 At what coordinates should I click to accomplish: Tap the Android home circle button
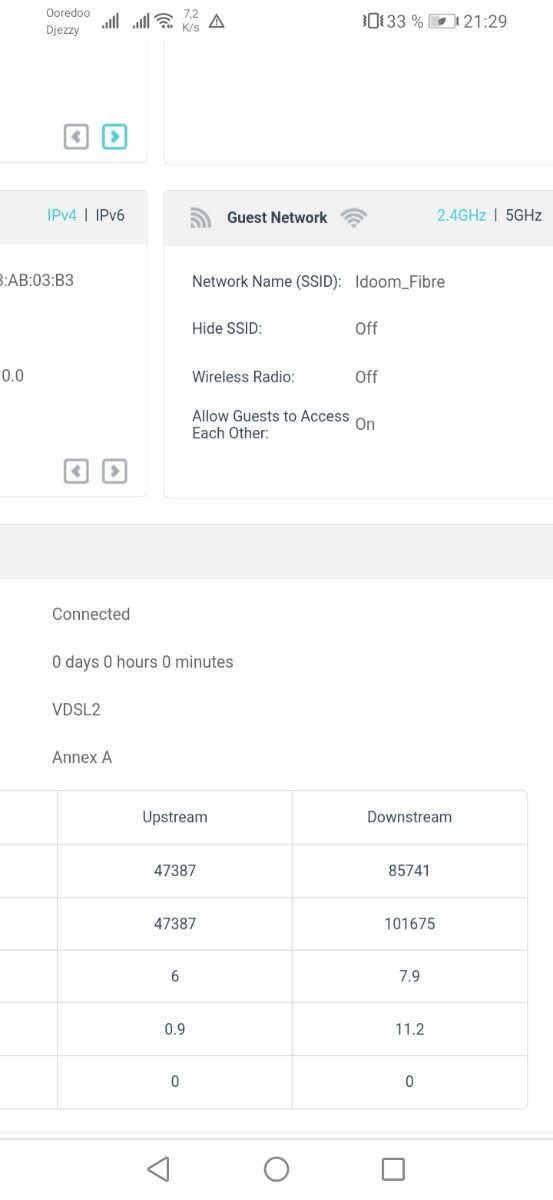[x=276, y=1169]
